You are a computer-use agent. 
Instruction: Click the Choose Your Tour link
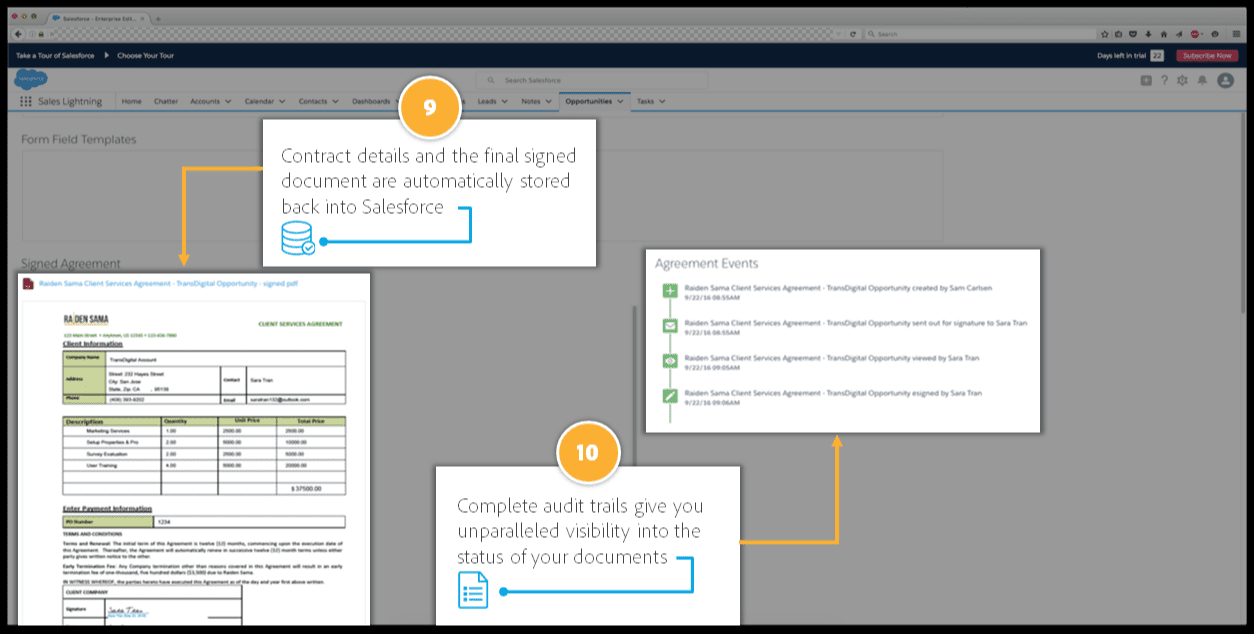145,55
